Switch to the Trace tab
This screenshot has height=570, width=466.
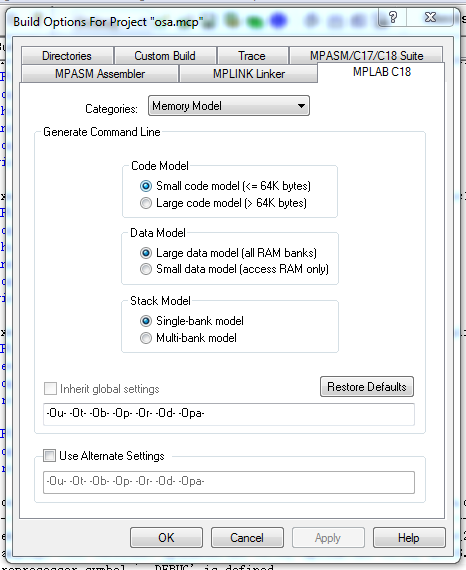click(x=252, y=56)
